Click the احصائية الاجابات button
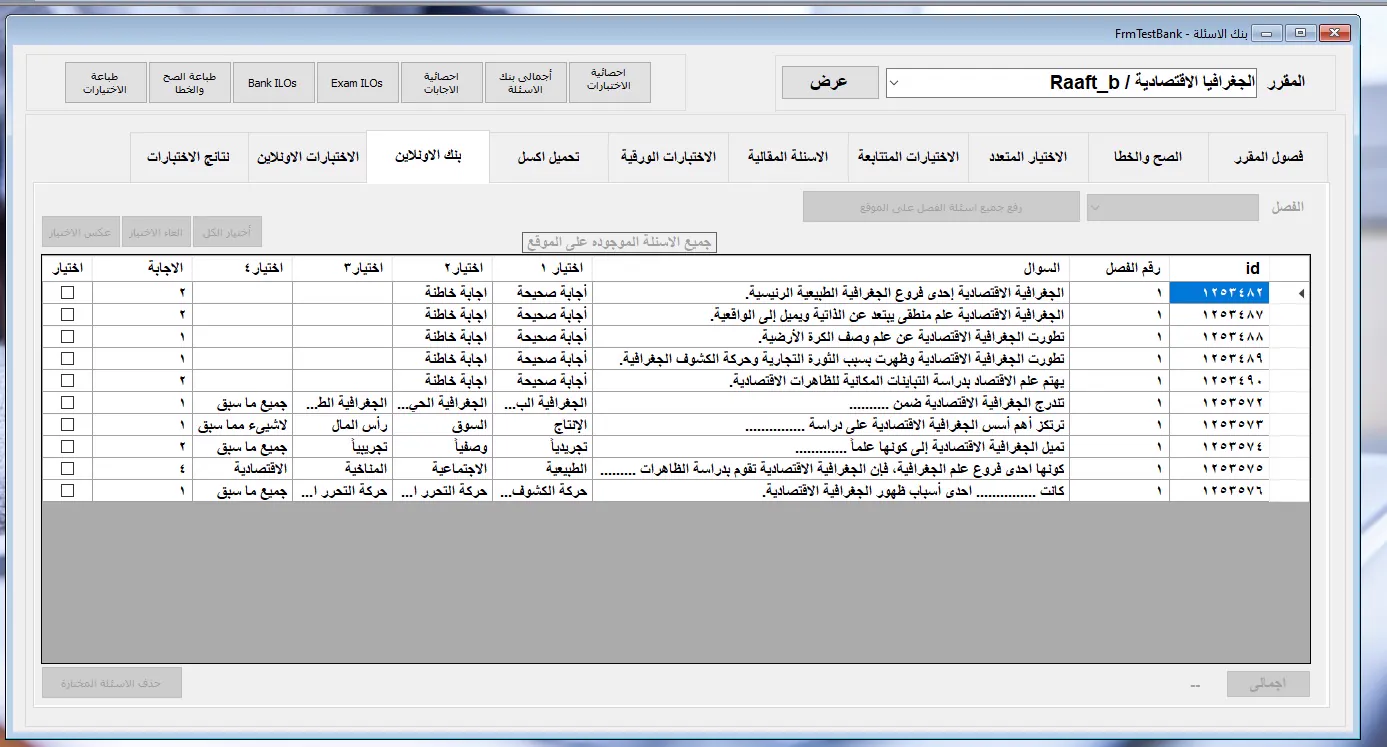The width and height of the screenshot is (1387, 747). coord(441,83)
